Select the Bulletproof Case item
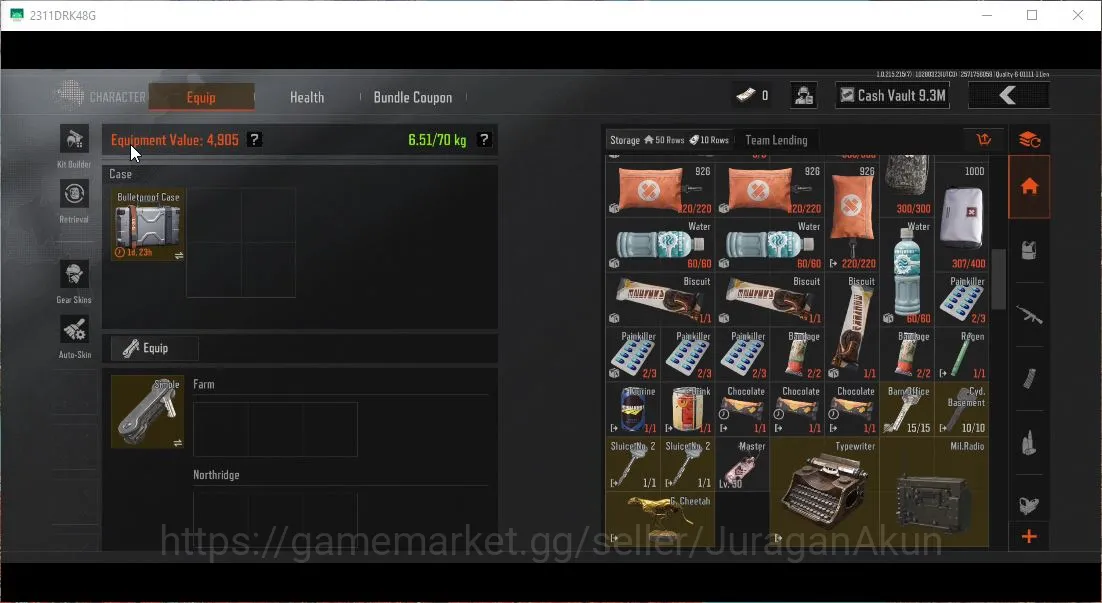Image resolution: width=1102 pixels, height=603 pixels. click(148, 224)
